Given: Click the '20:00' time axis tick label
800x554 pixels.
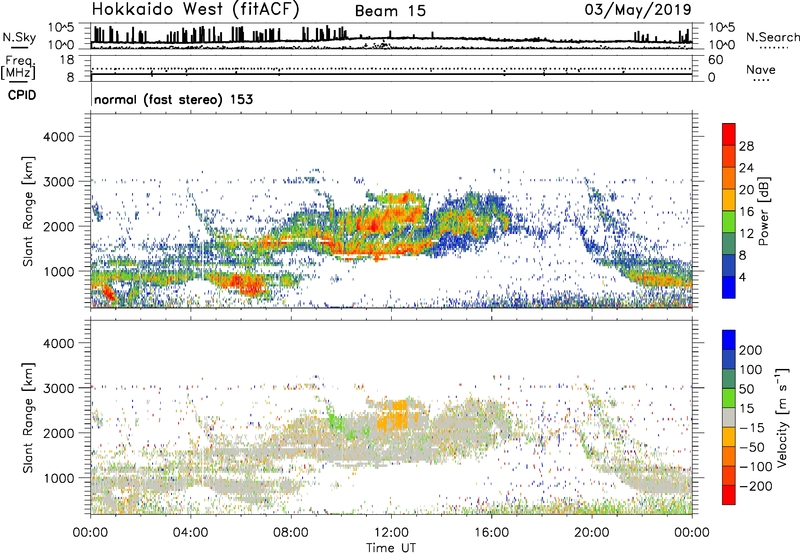Looking at the screenshot, I should coord(592,533).
